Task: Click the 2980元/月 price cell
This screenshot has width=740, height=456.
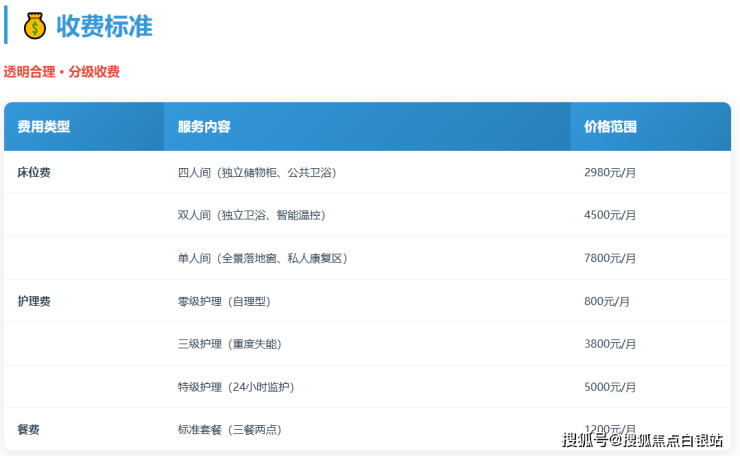Action: (610, 172)
